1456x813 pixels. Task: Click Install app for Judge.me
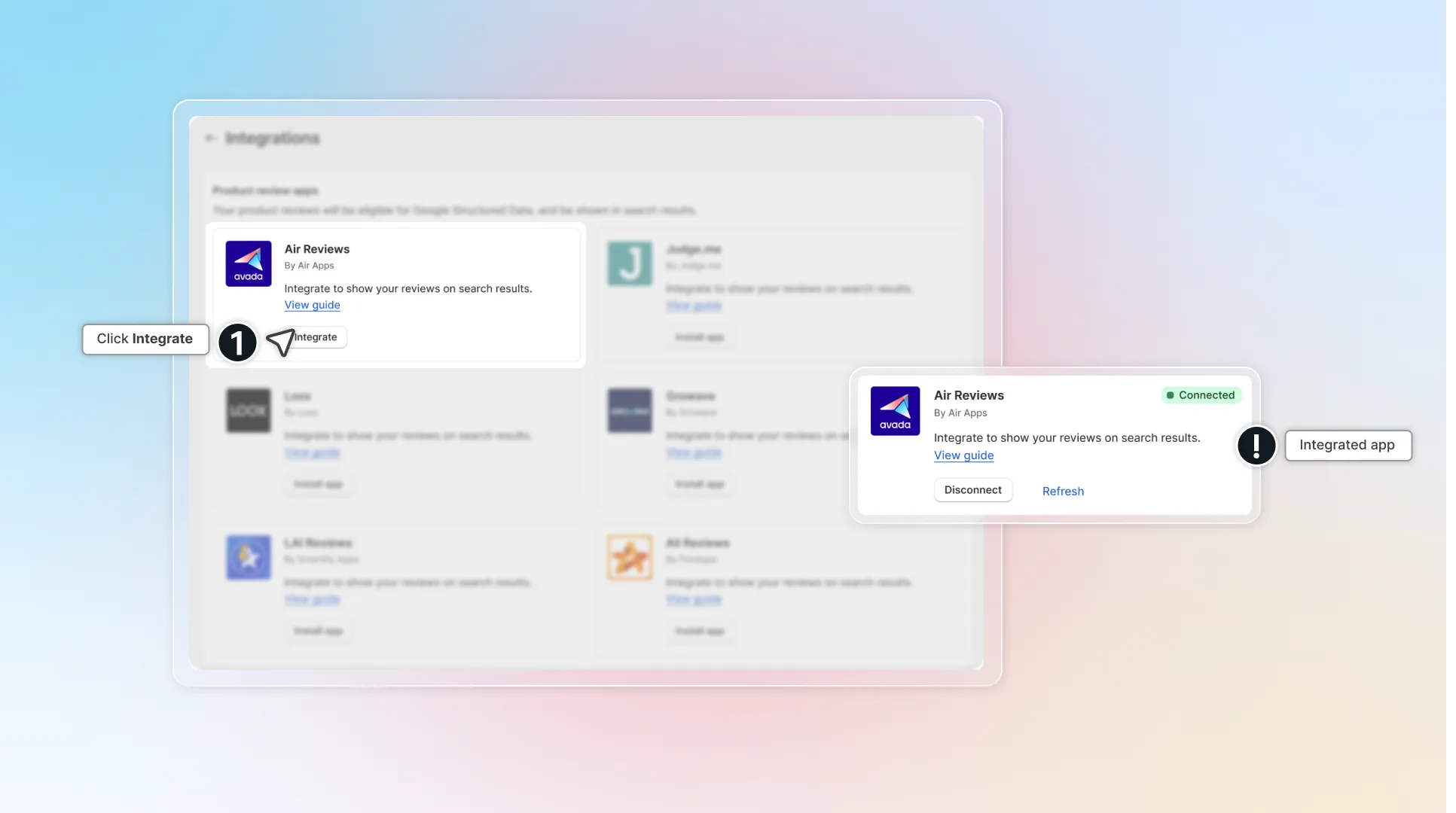[700, 337]
